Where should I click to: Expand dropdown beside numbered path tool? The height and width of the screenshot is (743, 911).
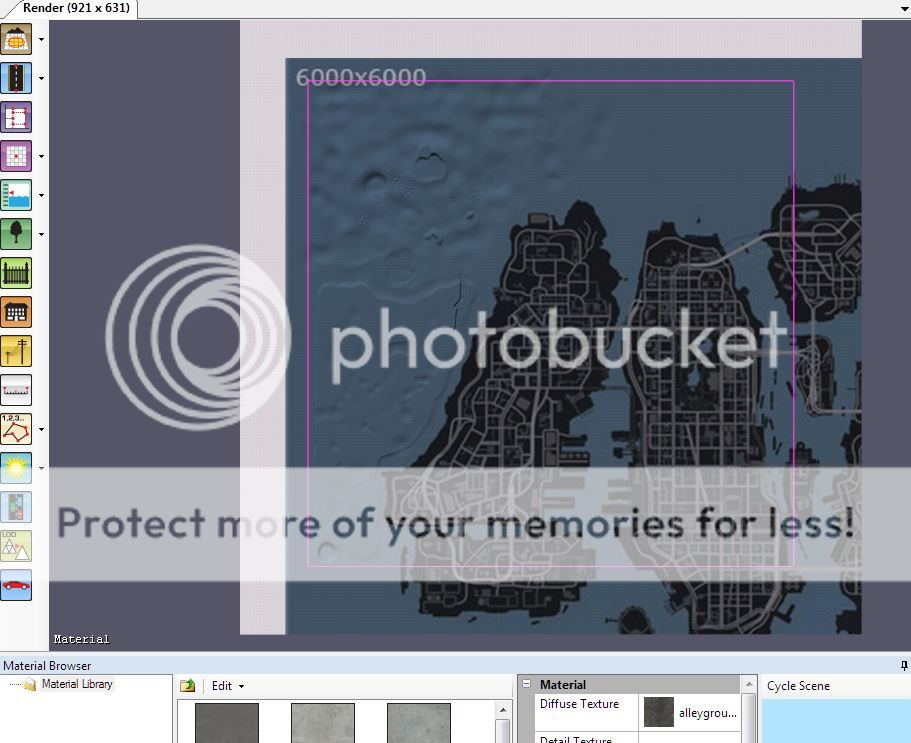41,429
